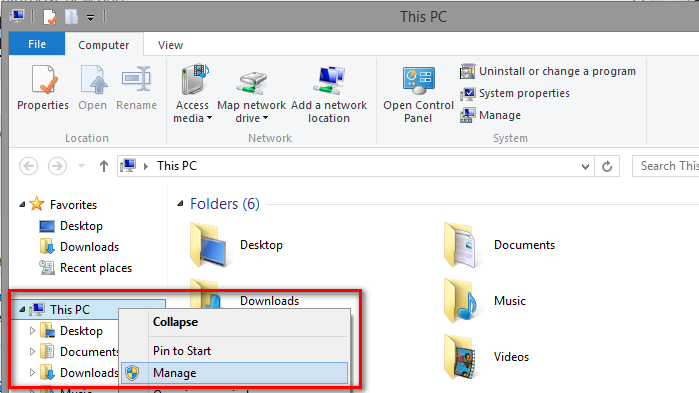Expand the Downloads node under This PC
The height and width of the screenshot is (393, 699).
[32, 373]
